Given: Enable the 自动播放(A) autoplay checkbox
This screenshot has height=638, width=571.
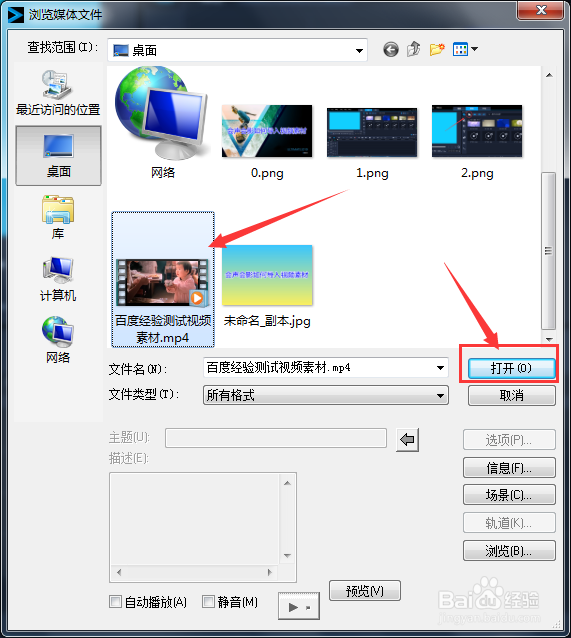Looking at the screenshot, I should pyautogui.click(x=115, y=601).
